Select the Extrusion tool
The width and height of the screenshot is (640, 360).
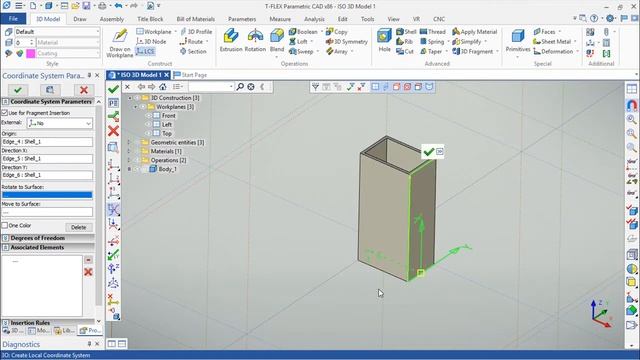point(231,40)
